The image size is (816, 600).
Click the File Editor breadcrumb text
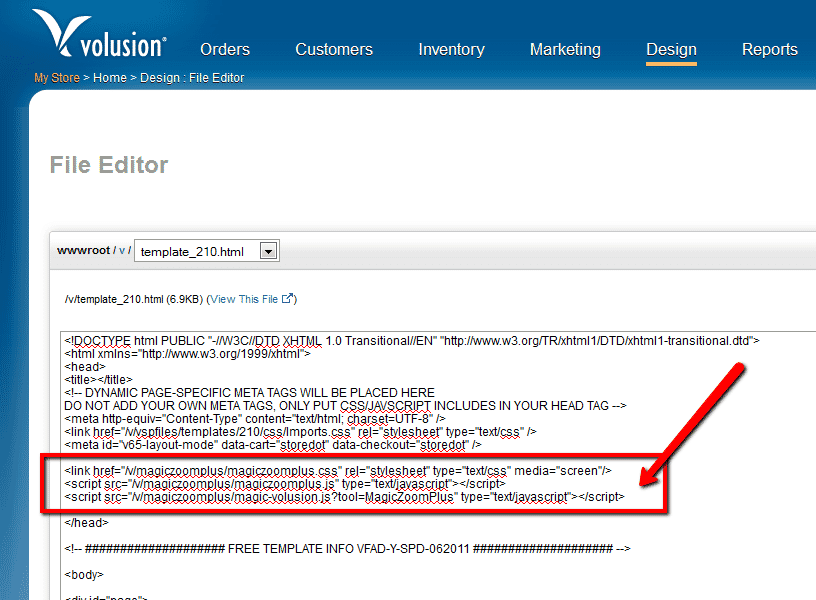pos(216,78)
